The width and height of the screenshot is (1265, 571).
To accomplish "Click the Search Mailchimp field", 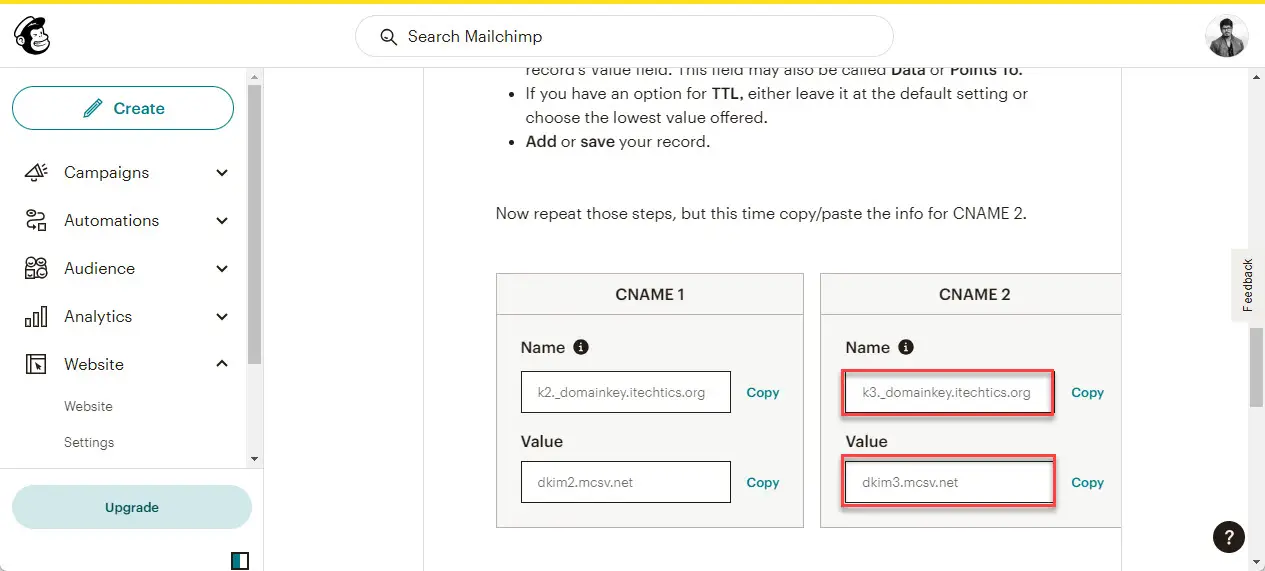I will tap(624, 37).
